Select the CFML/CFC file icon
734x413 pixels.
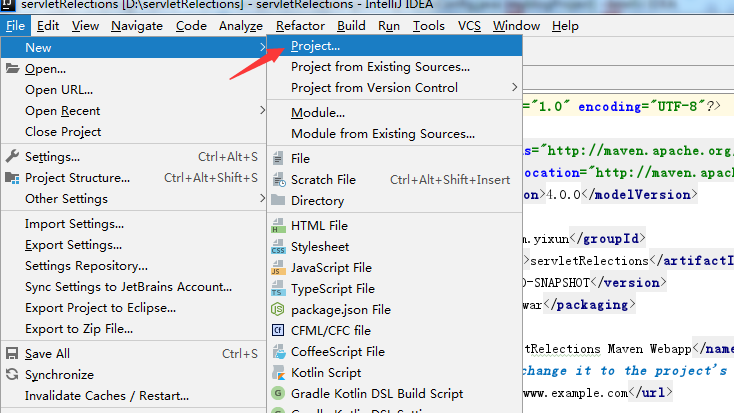pyautogui.click(x=278, y=331)
